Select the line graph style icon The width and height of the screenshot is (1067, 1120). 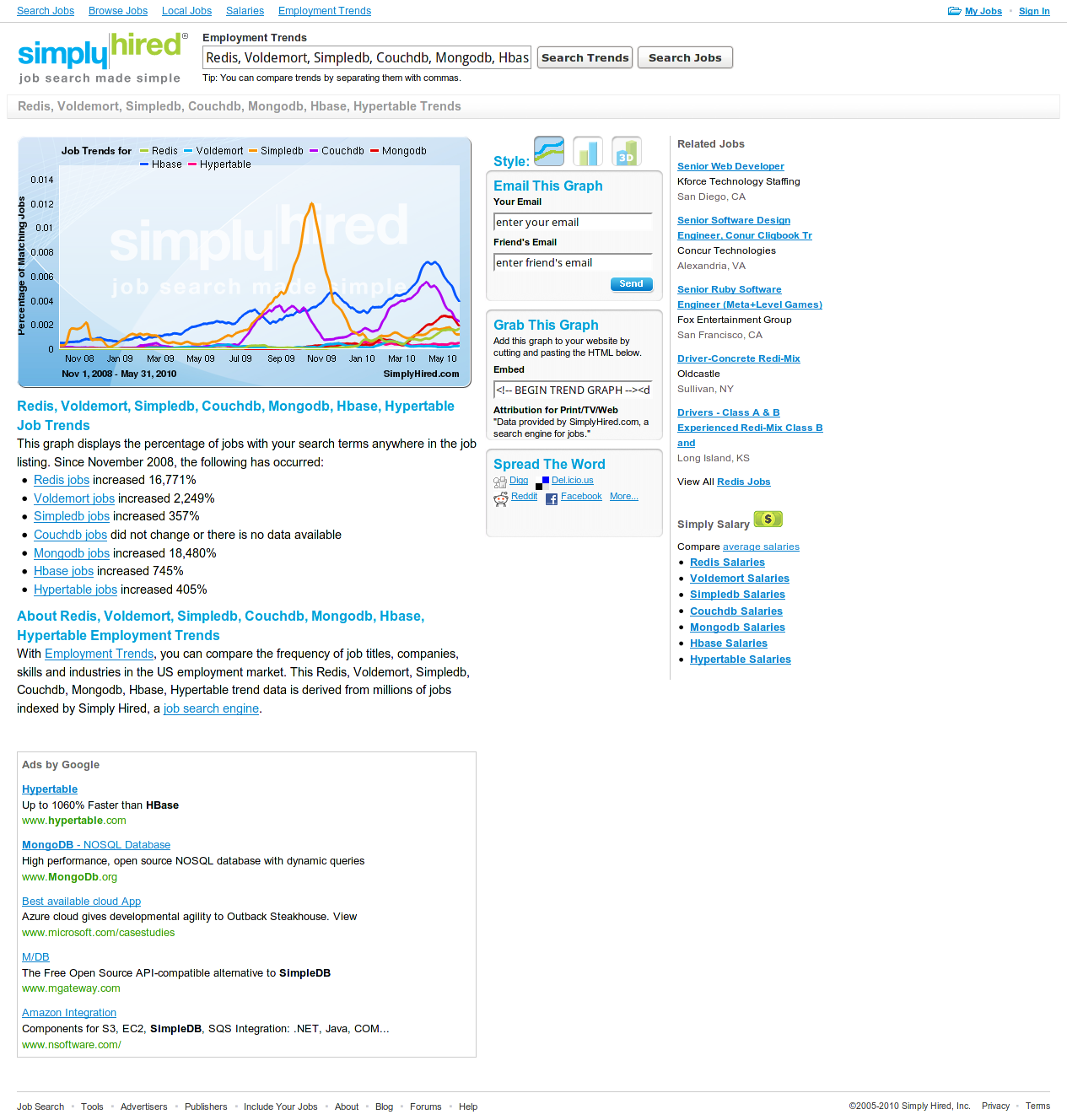tap(549, 151)
